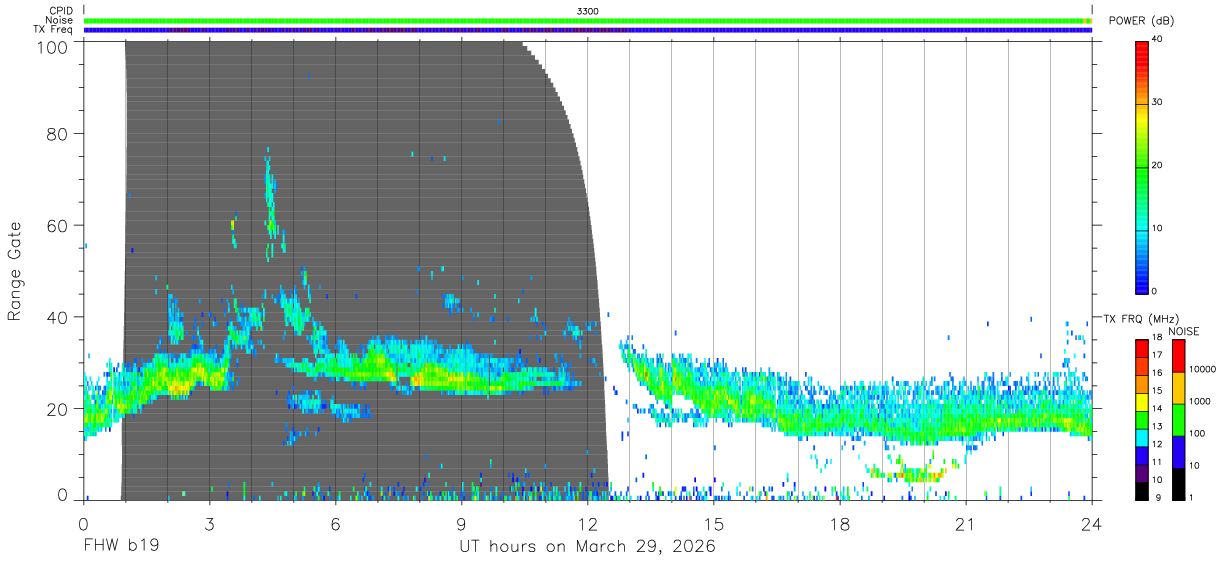This screenshot has width=1228, height=567.
Task: Click the 6 tick label on UT hours axis
Action: pos(336,524)
